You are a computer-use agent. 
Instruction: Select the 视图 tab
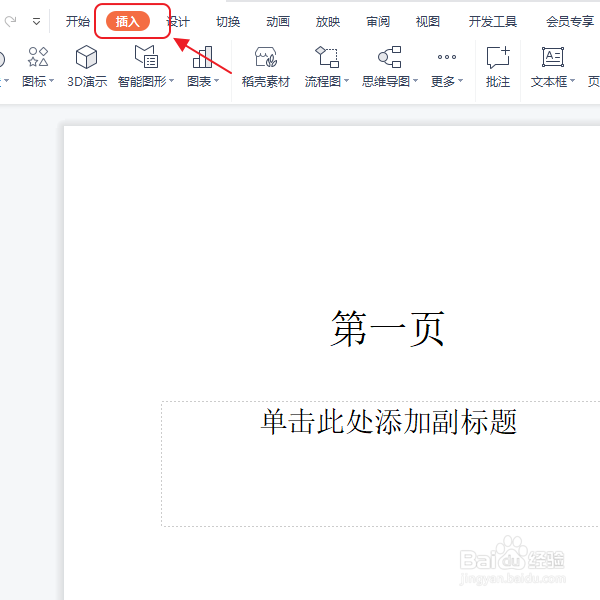tap(428, 21)
